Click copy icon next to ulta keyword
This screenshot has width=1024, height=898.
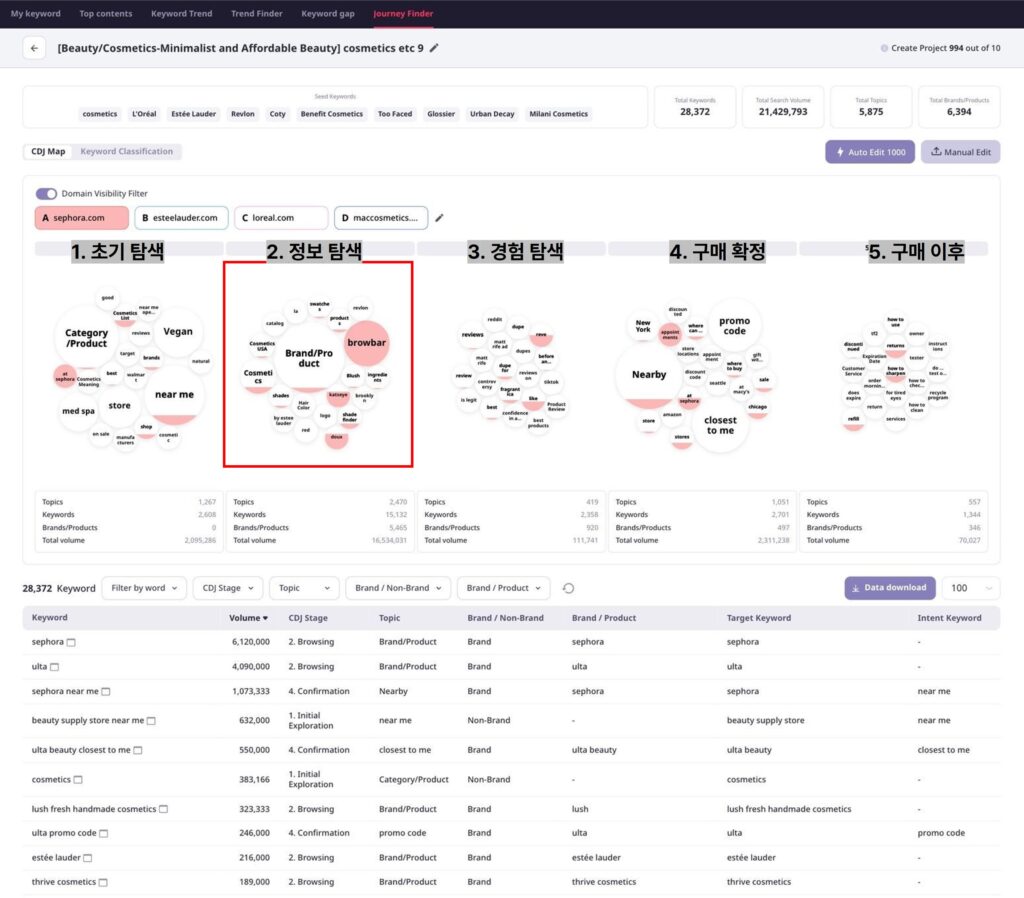click(x=55, y=667)
